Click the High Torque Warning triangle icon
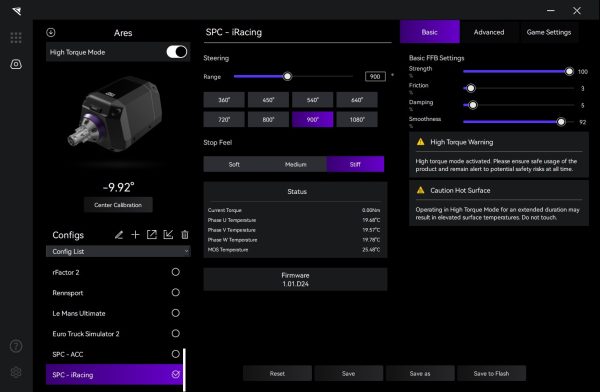This screenshot has width=600, height=392. coord(421,142)
